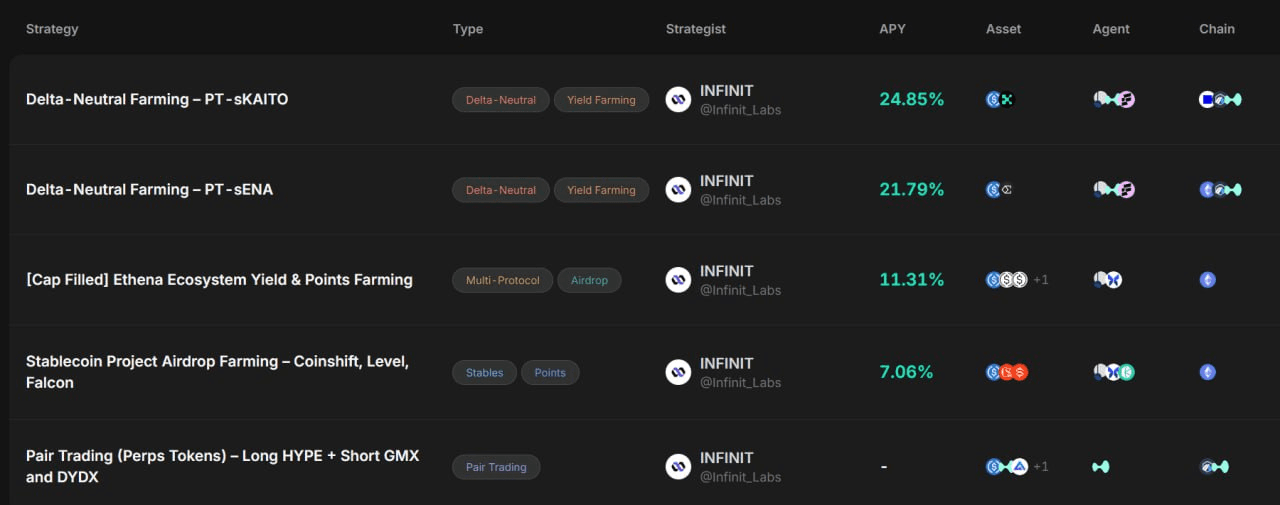Click the @Infinit_Labs handle in the Pair Trading row
1280x505 pixels.
[740, 476]
